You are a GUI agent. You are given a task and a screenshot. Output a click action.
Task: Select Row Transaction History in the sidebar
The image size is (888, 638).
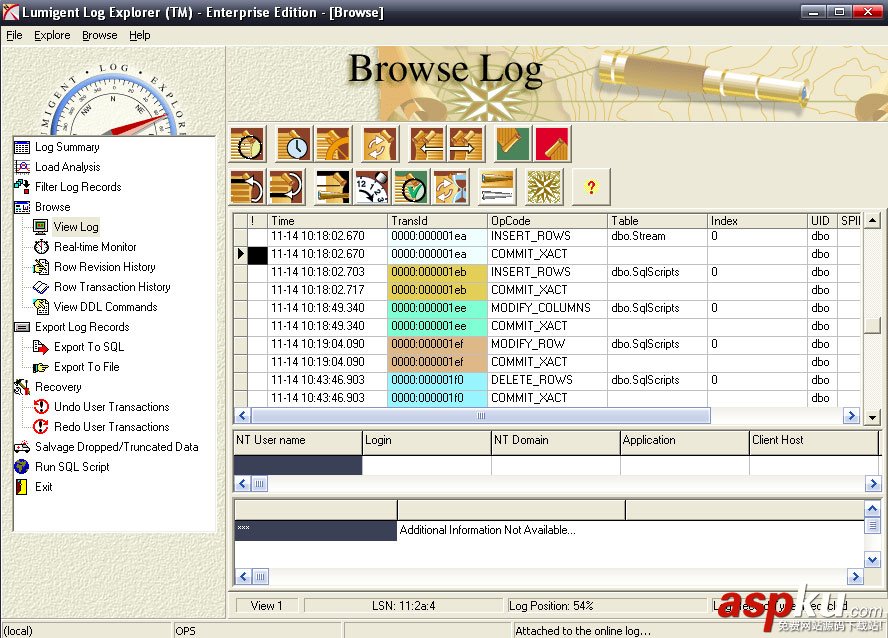112,287
